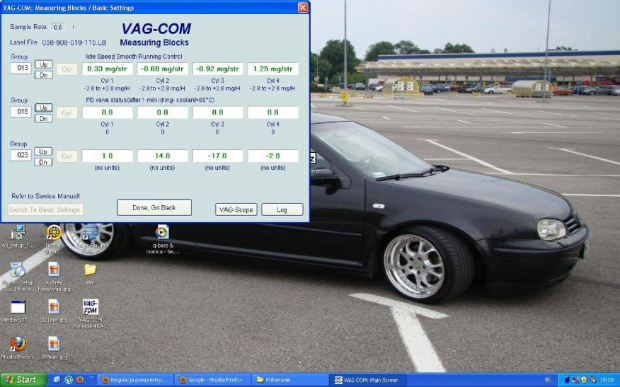Open the Norton globe shortcut on the desktop

[x=53, y=232]
